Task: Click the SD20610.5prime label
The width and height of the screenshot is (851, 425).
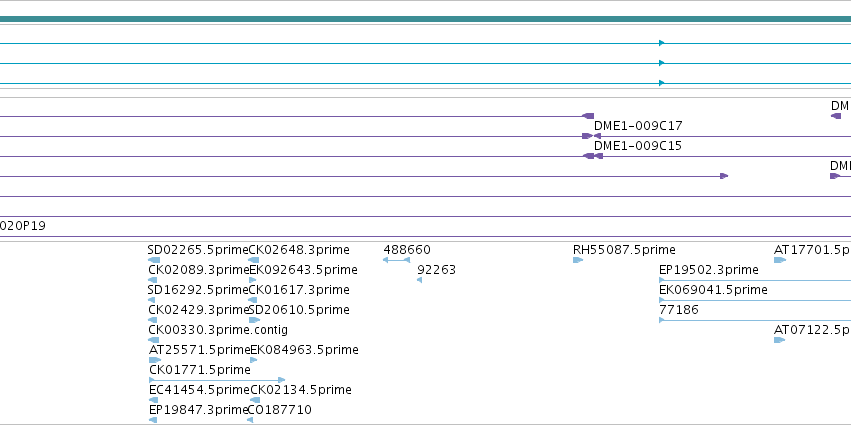Action: click(x=299, y=310)
